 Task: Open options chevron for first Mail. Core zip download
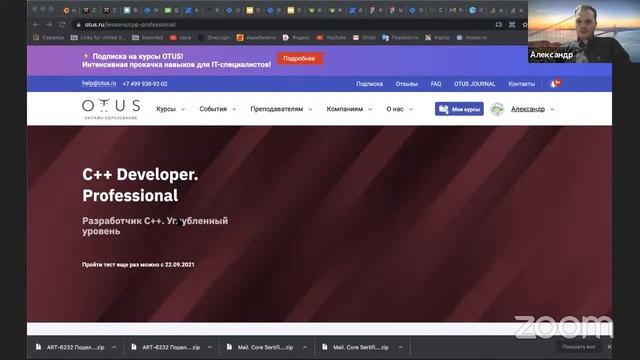(305, 347)
